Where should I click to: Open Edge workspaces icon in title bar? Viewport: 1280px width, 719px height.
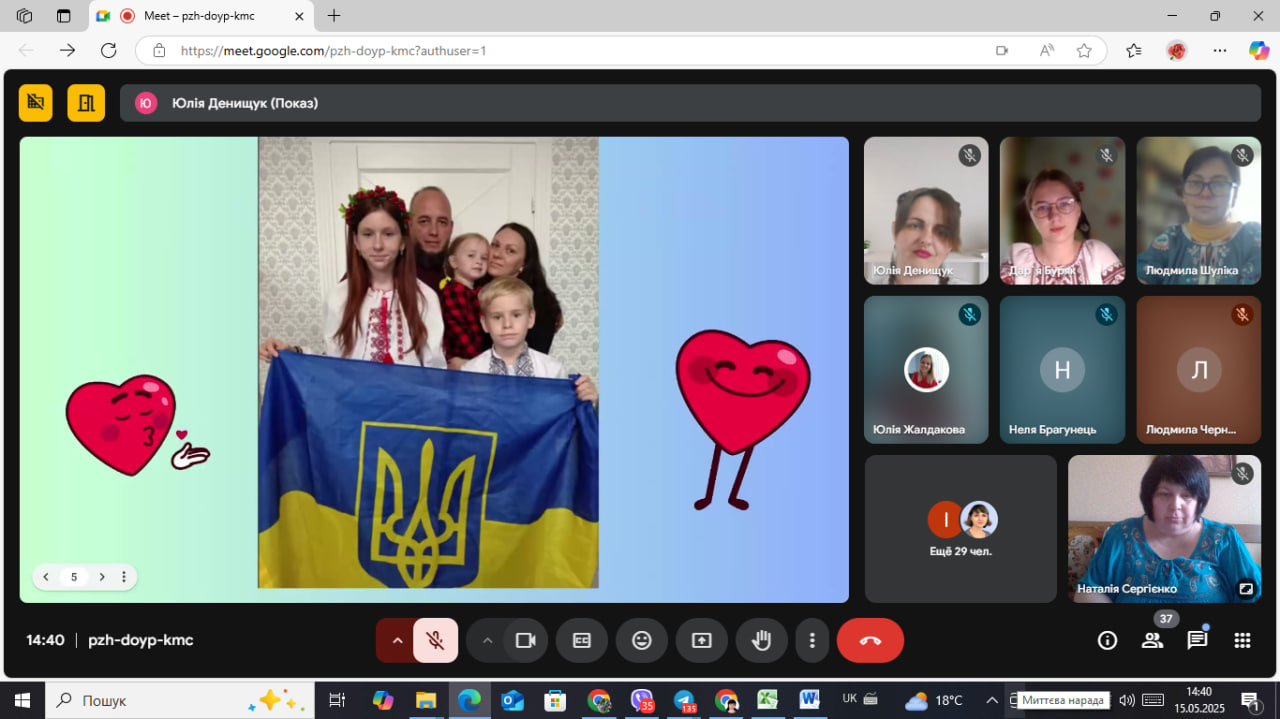(x=25, y=16)
